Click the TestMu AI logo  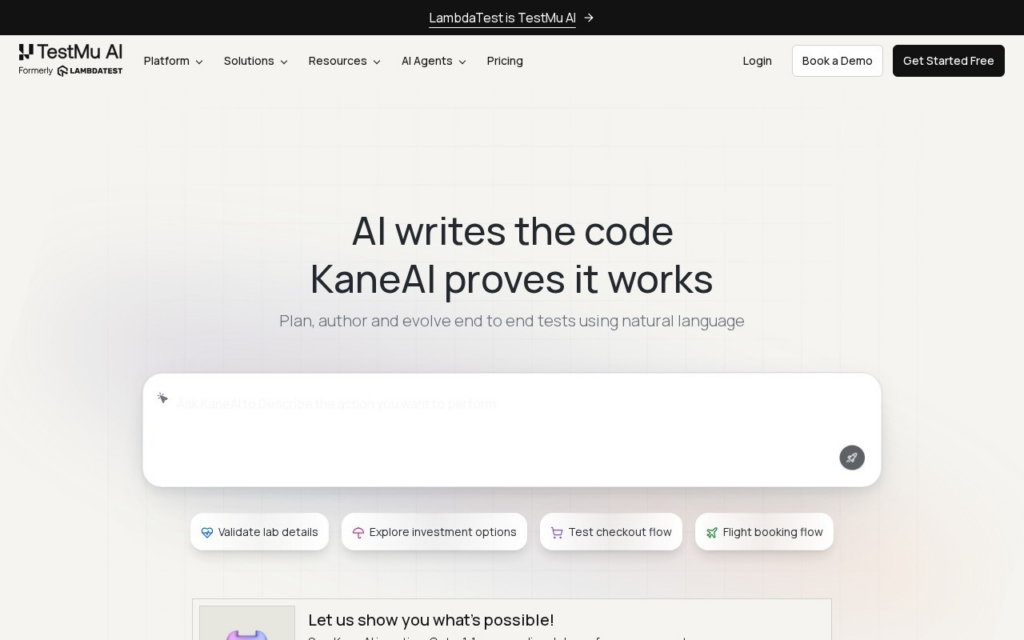[x=71, y=52]
